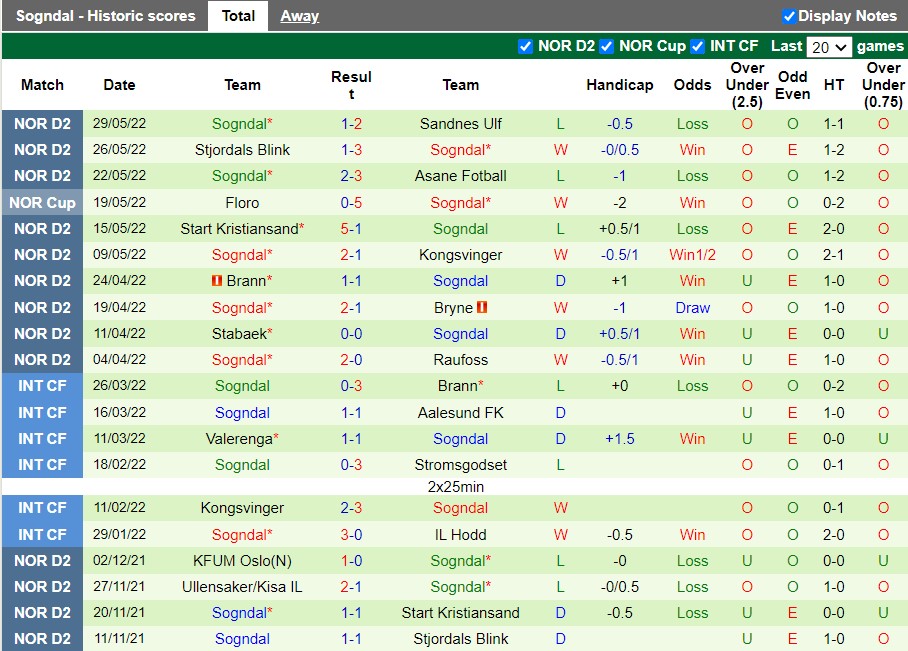The height and width of the screenshot is (651, 908).
Task: Select the Total tab
Action: (238, 16)
